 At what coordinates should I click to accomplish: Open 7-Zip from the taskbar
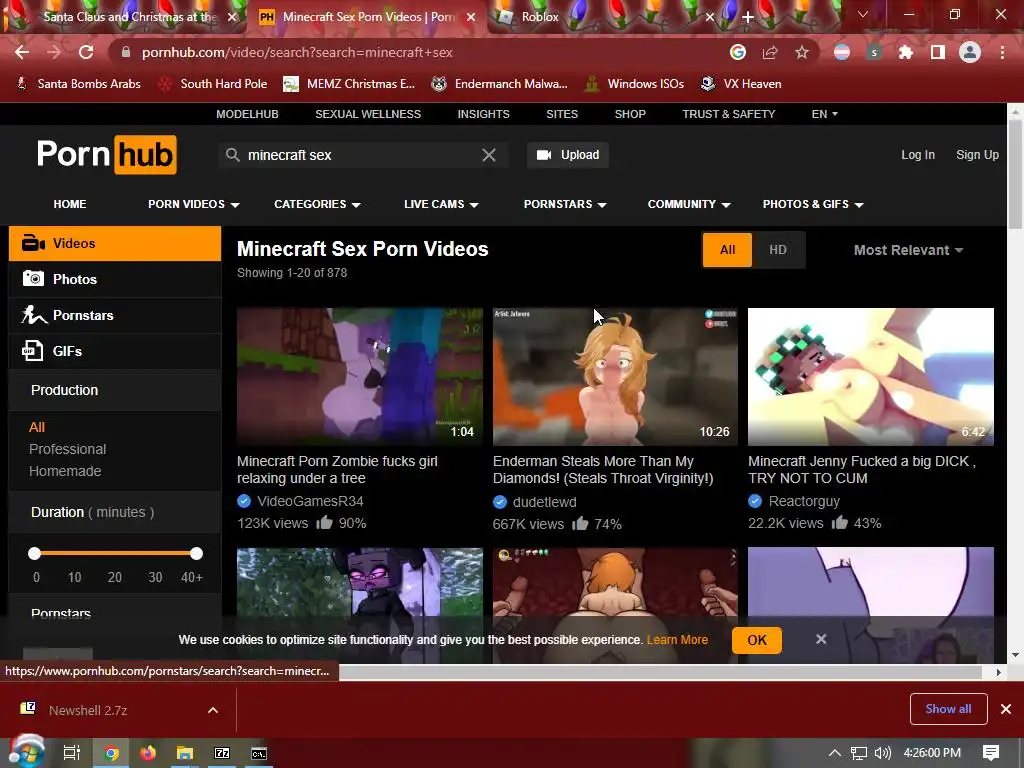coord(222,753)
